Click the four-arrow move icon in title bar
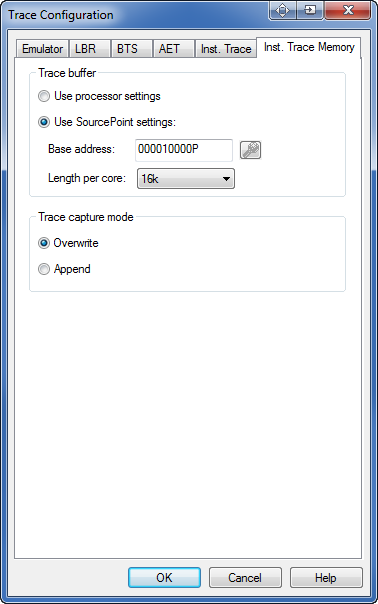378x604 pixels. [282, 10]
